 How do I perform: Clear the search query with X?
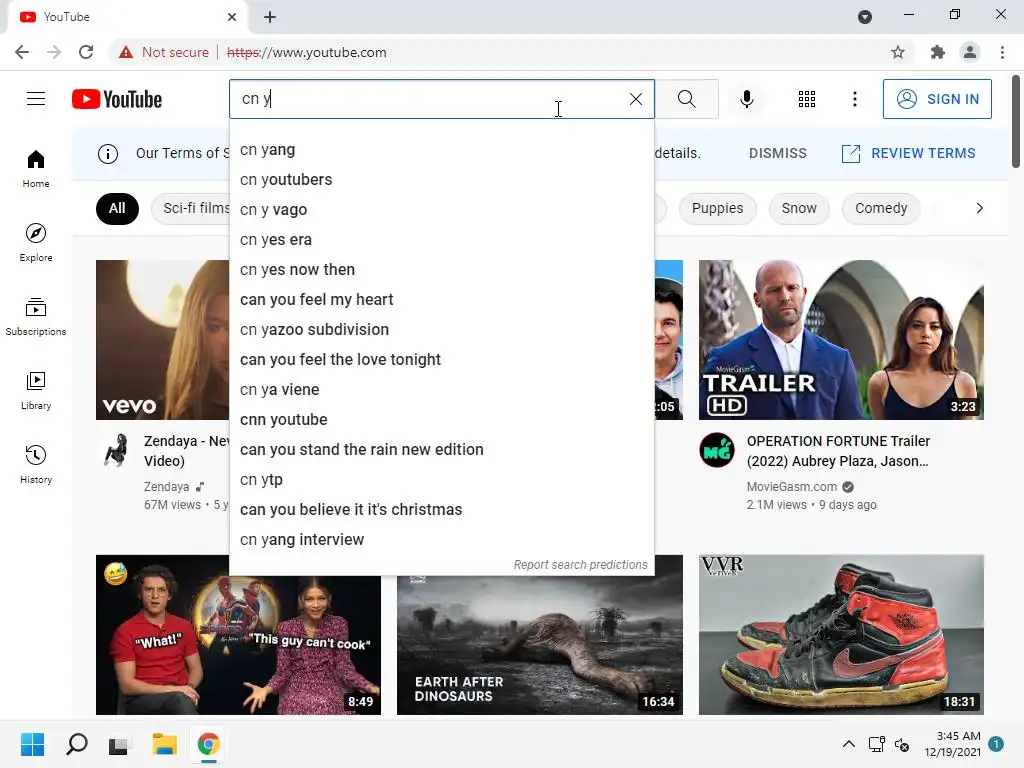635,99
